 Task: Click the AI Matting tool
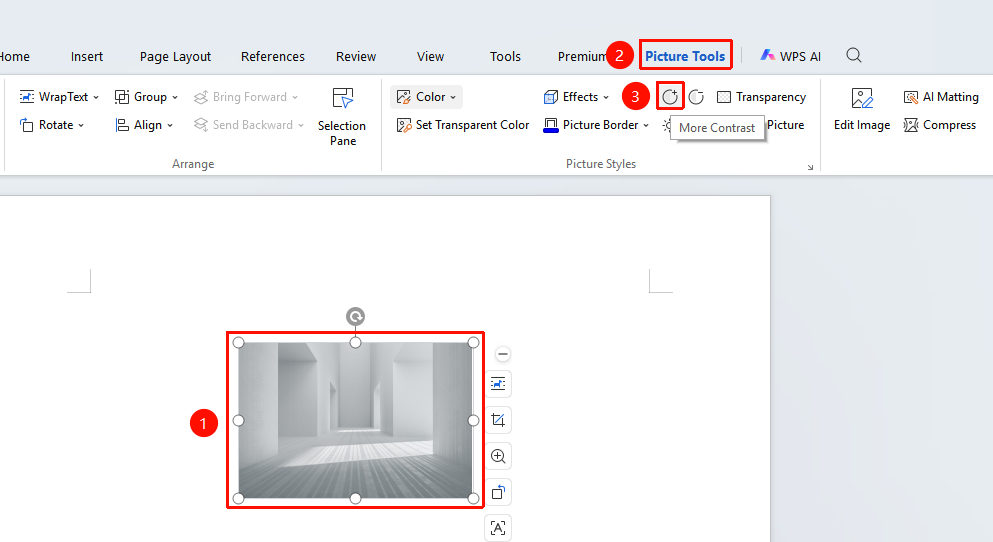[941, 97]
